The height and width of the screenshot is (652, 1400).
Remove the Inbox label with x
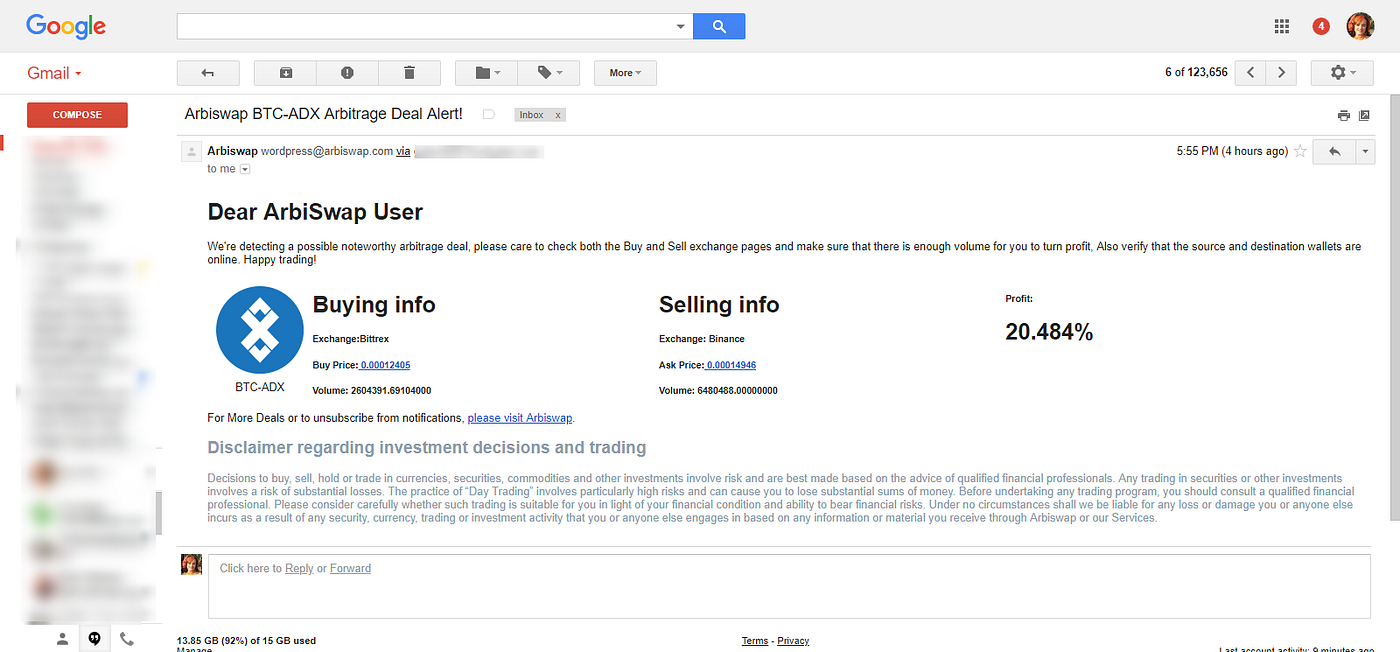pyautogui.click(x=558, y=115)
